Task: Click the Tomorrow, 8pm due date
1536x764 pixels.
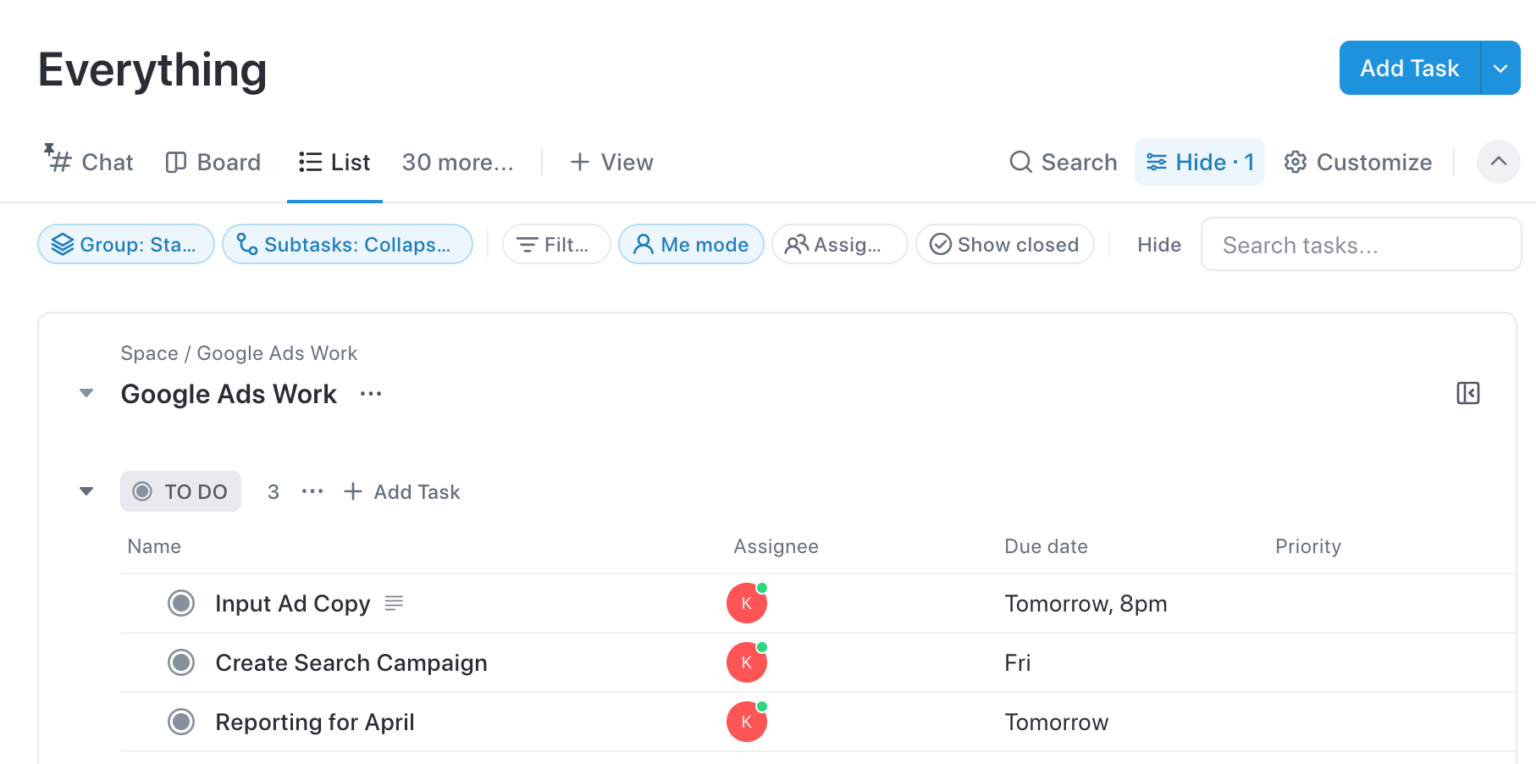Action: pos(1086,603)
